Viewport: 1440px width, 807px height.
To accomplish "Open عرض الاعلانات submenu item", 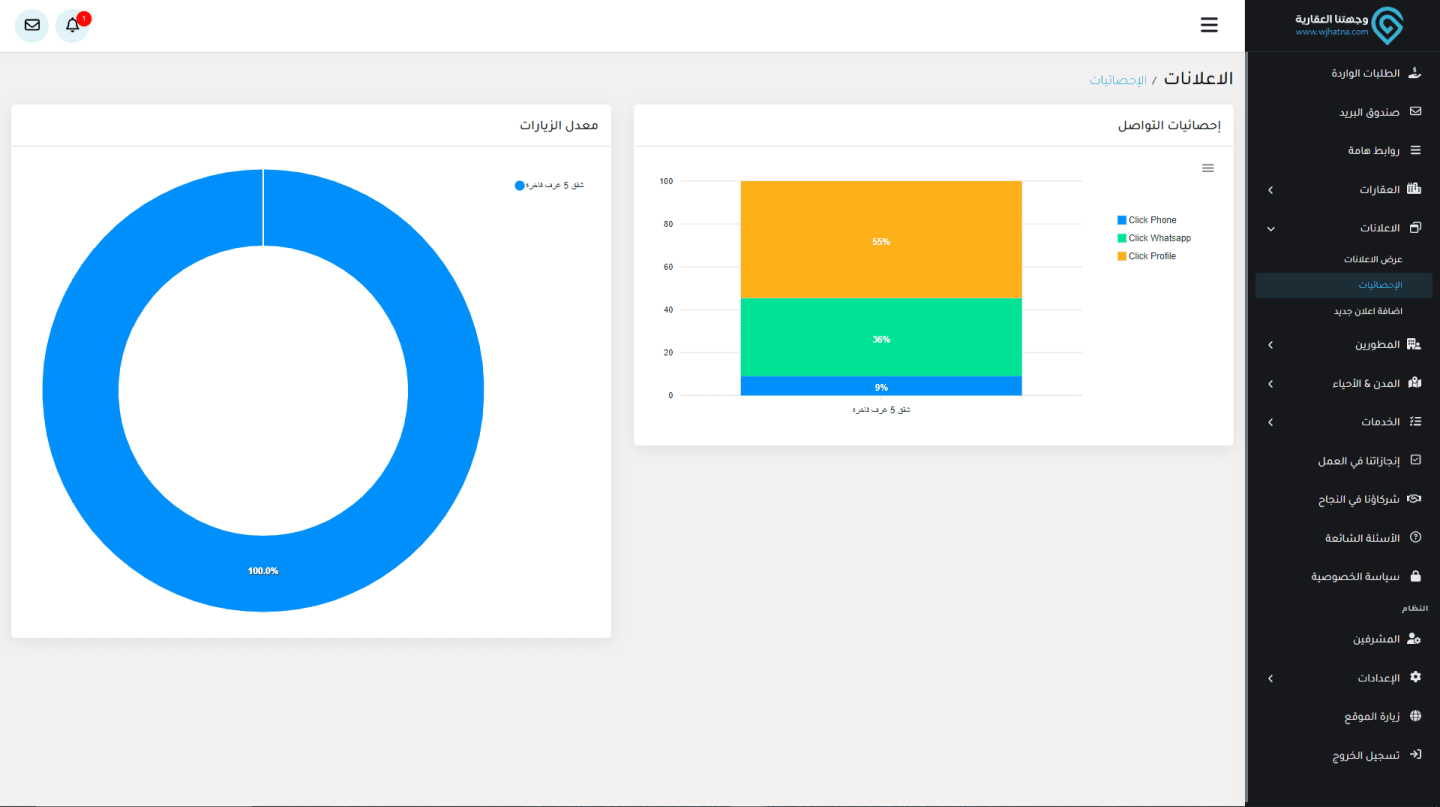I will [1372, 259].
